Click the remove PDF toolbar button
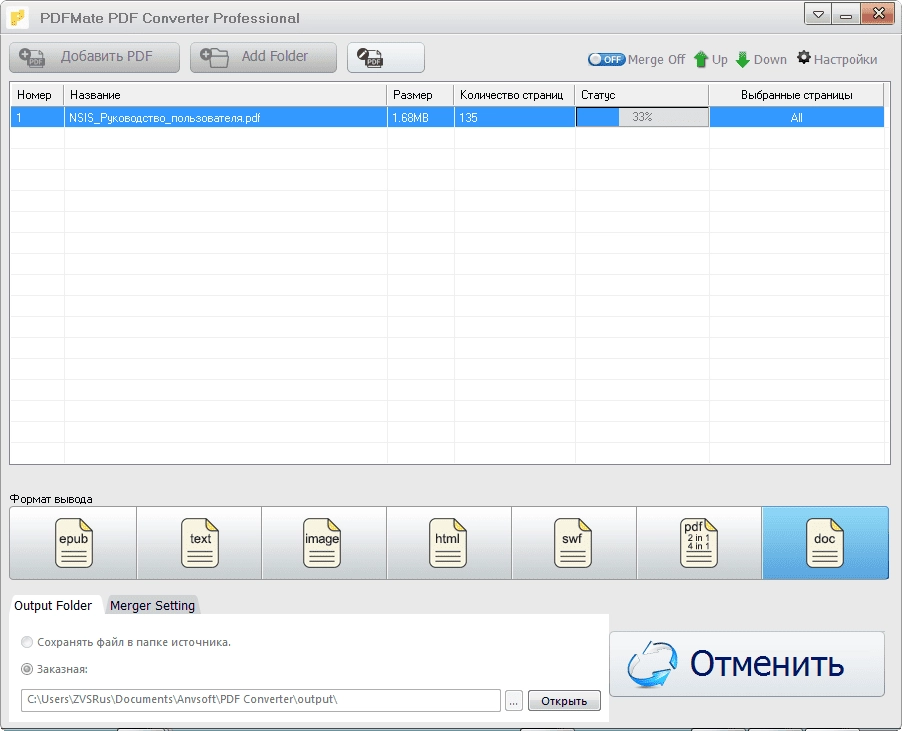The image size is (902, 731). (386, 58)
